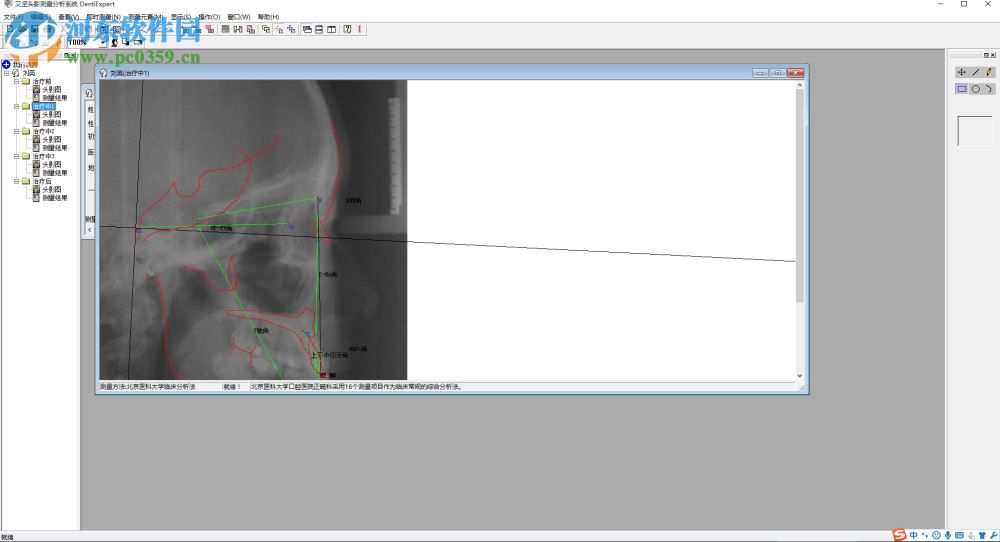Image resolution: width=1000 pixels, height=542 pixels.
Task: Select the 治疗前 tree folder
Action: (41, 82)
